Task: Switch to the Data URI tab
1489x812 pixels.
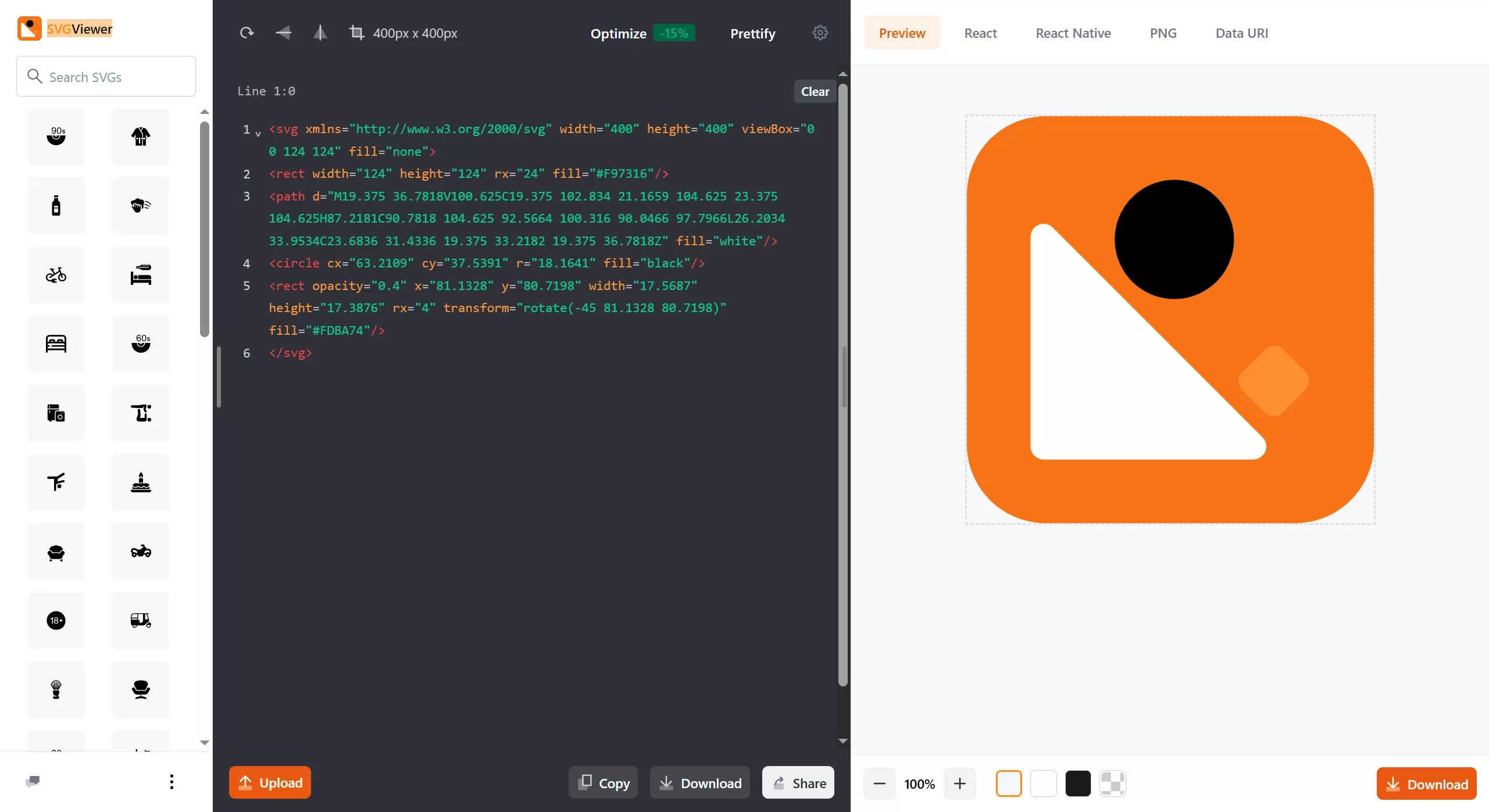Action: (x=1242, y=33)
